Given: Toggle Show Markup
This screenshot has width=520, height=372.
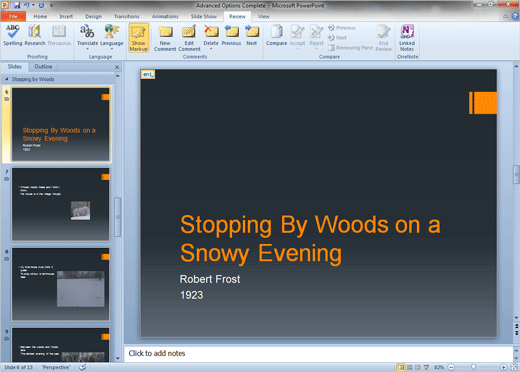Looking at the screenshot, I should pyautogui.click(x=139, y=37).
